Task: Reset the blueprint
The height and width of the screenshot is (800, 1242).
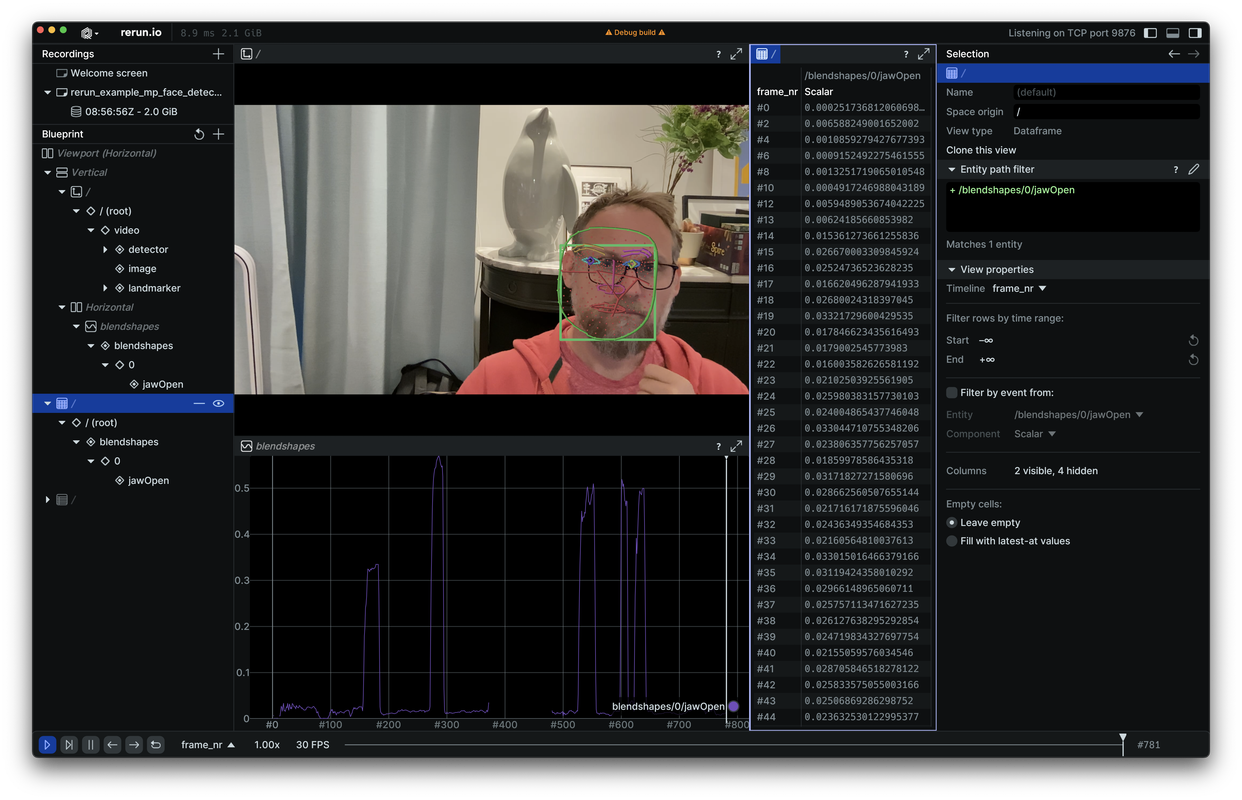Action: (199, 134)
